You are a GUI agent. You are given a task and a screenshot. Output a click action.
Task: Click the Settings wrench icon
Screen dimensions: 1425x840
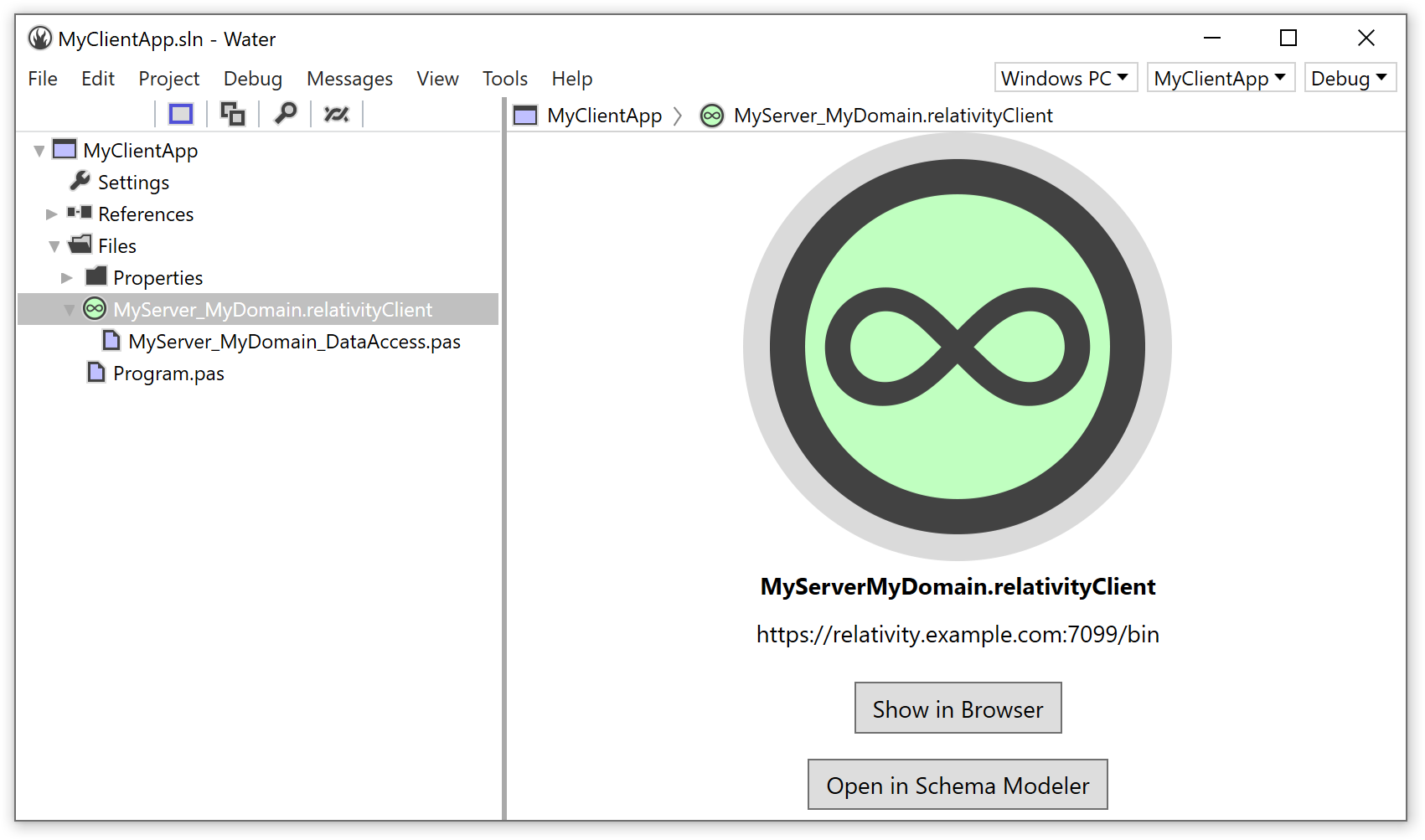tap(80, 180)
